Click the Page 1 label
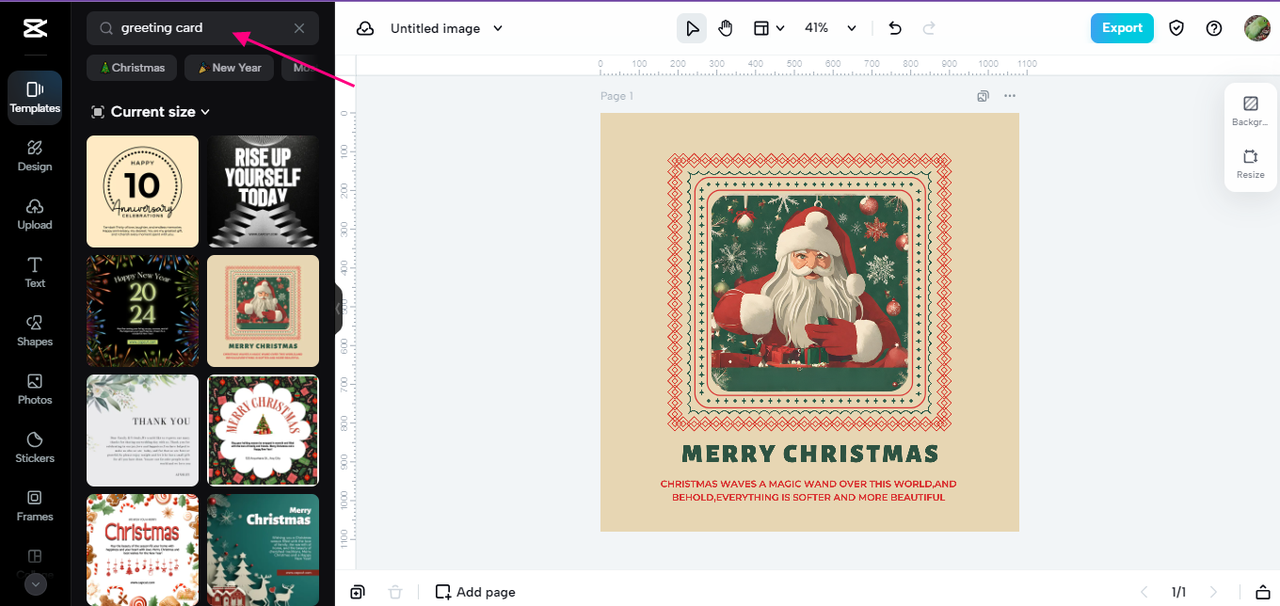The width and height of the screenshot is (1280, 606). 616,96
